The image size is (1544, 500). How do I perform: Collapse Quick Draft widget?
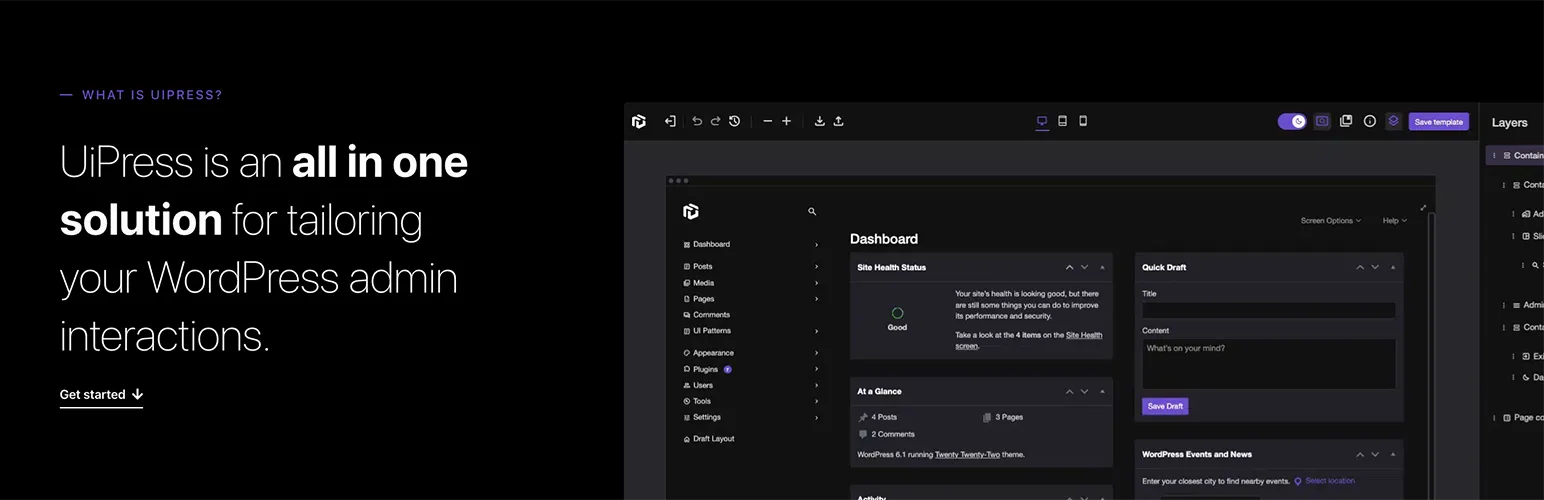[1392, 267]
